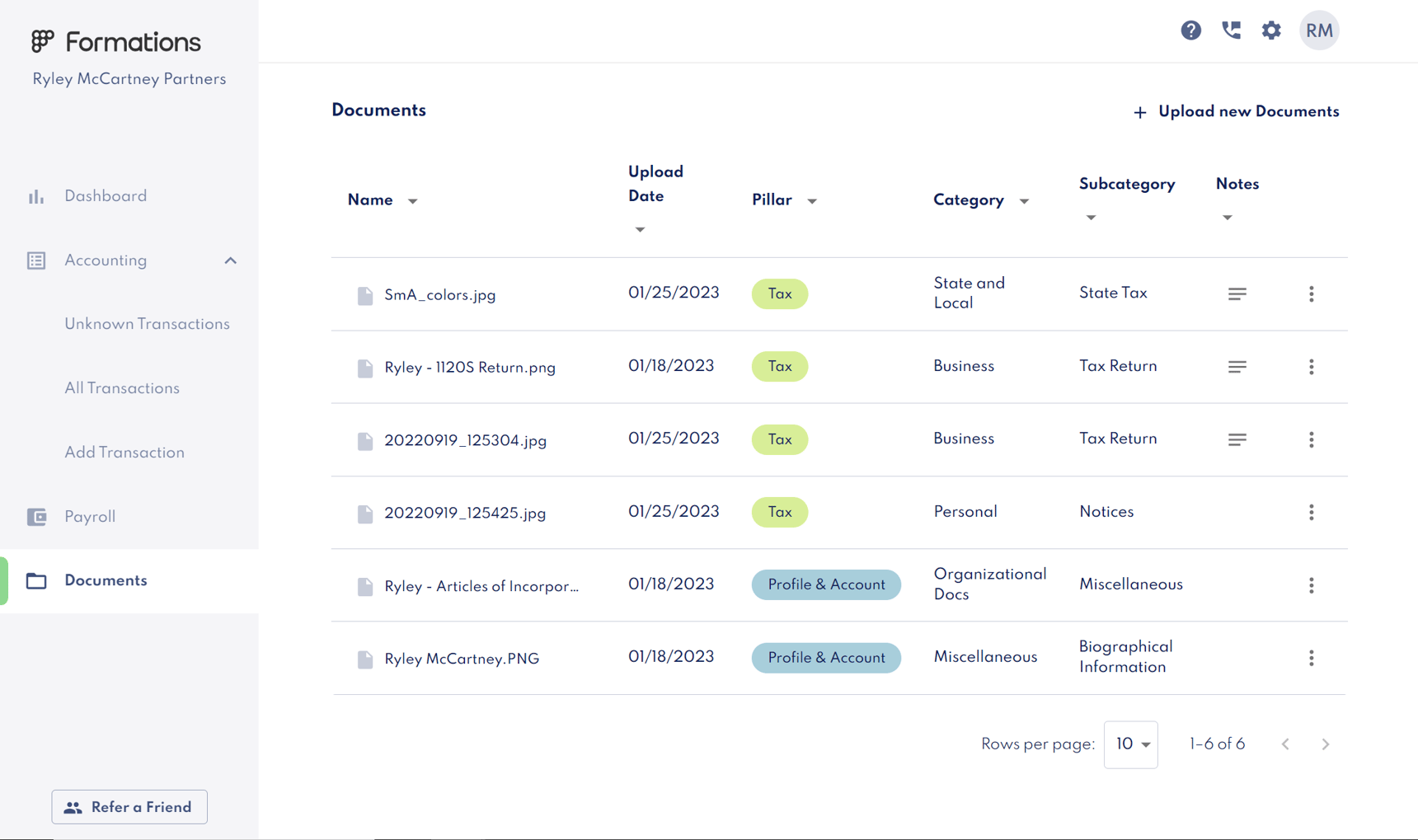This screenshot has height=840, width=1418.
Task: Open Payroll from the sidebar
Action: tap(90, 517)
